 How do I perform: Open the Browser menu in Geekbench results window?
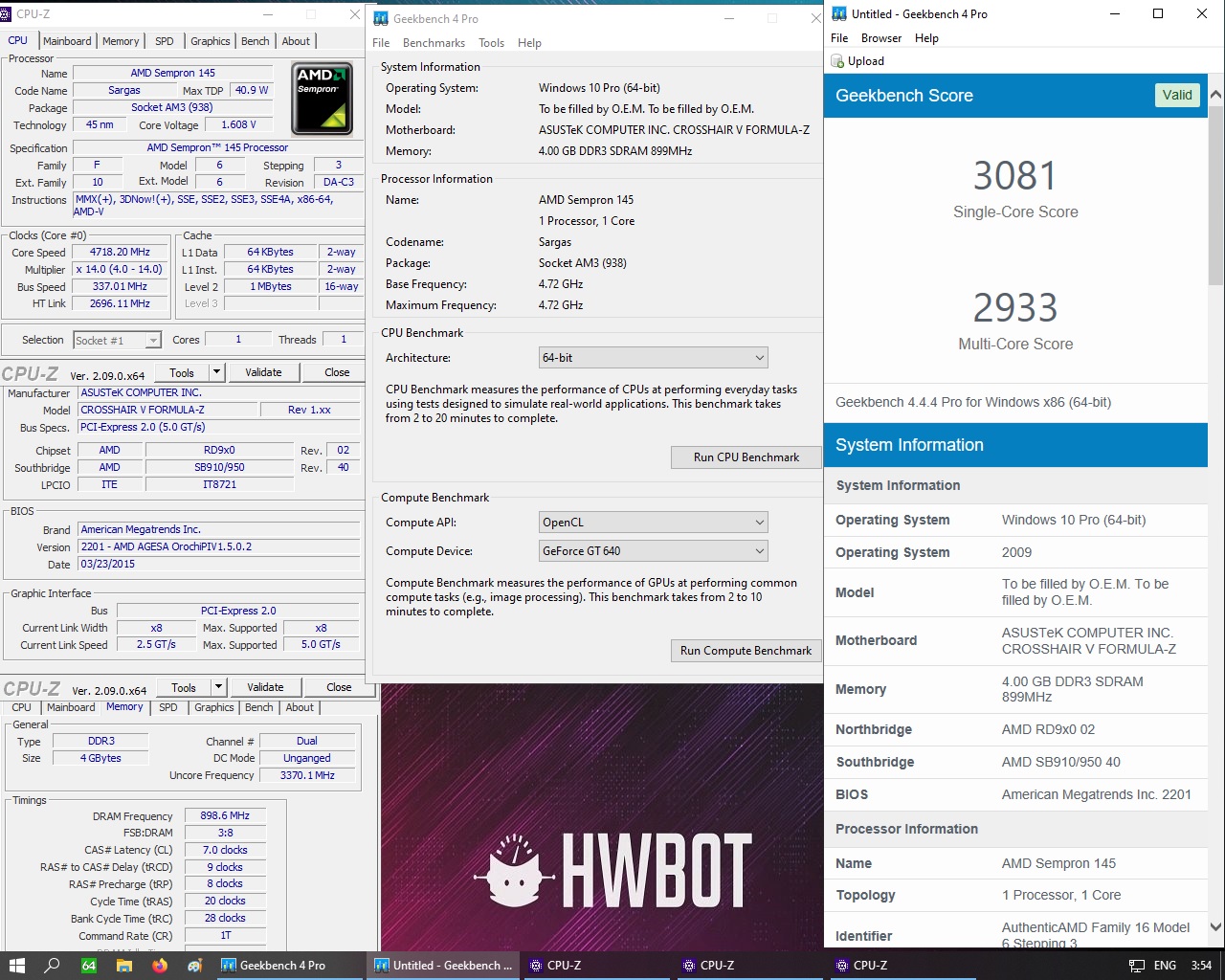pos(880,37)
